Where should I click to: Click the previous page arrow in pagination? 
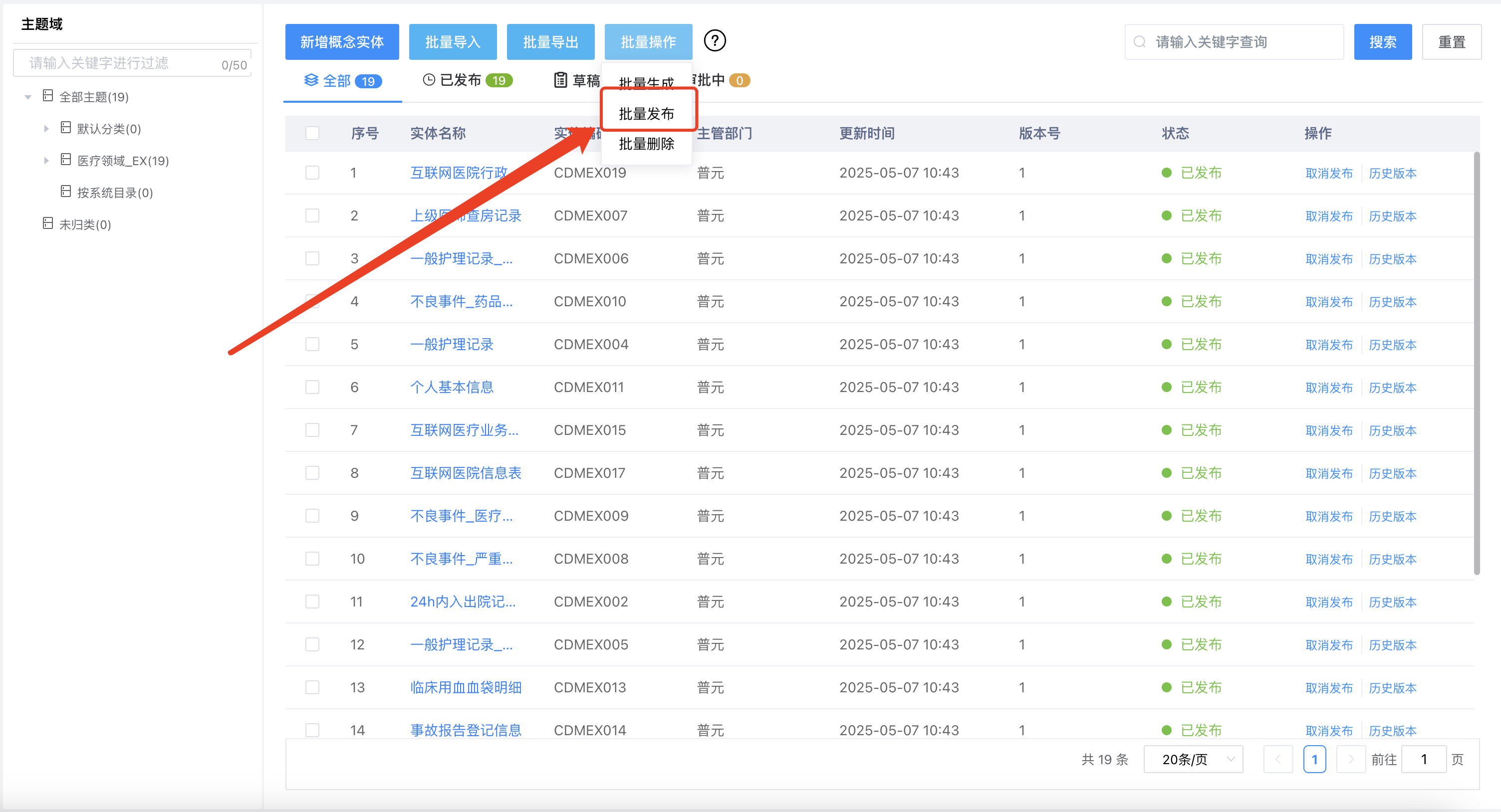pyautogui.click(x=1278, y=759)
